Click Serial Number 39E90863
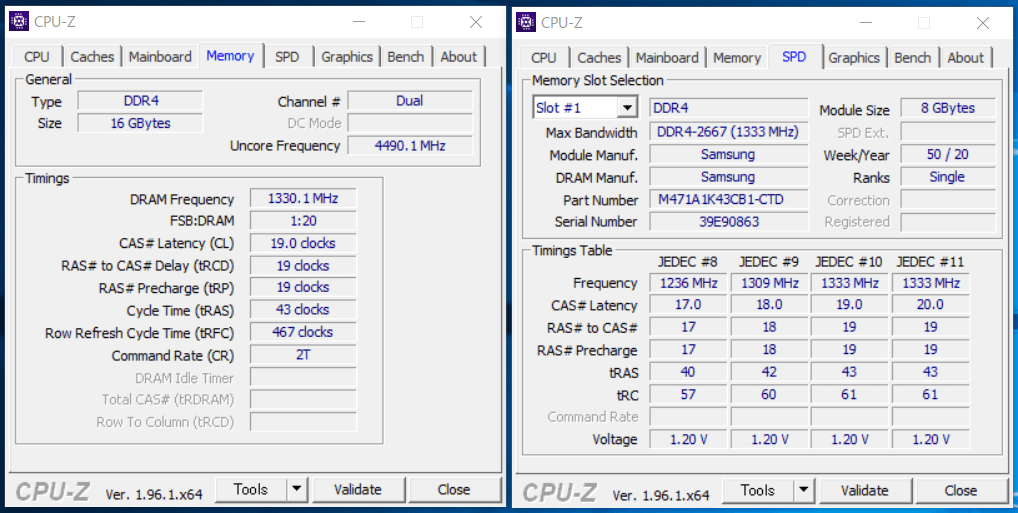This screenshot has height=513, width=1018. [x=729, y=221]
